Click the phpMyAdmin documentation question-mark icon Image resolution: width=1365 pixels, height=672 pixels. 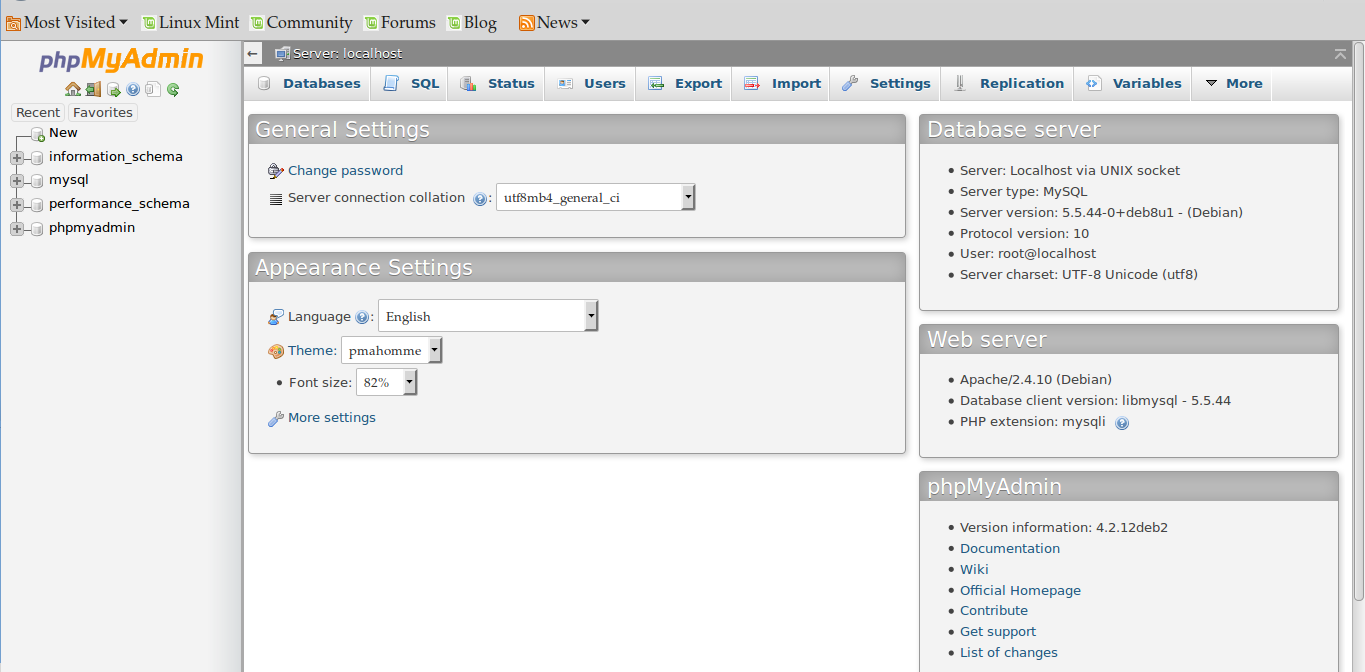tap(132, 89)
